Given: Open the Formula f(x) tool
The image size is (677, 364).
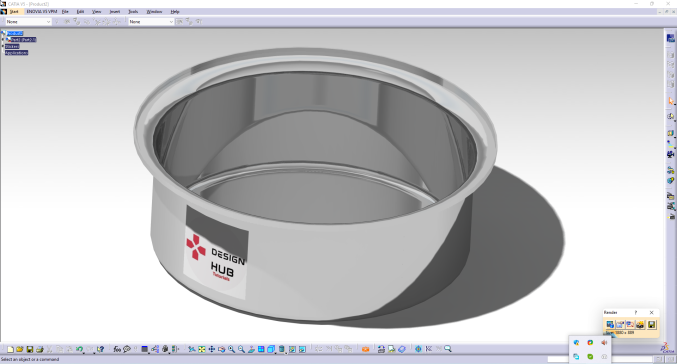Looking at the screenshot, I should [117, 349].
